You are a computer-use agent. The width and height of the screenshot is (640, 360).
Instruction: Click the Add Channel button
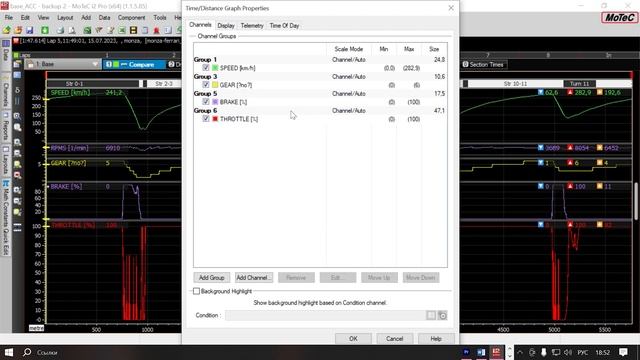tap(253, 278)
